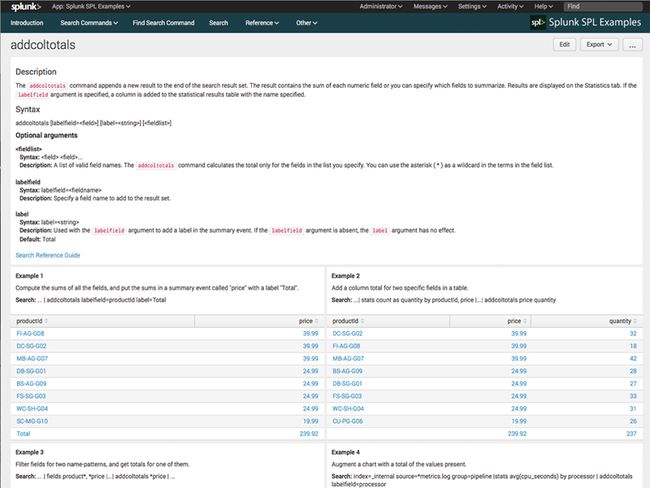Click DC-SG-G02 in Example 1 table

click(x=32, y=346)
